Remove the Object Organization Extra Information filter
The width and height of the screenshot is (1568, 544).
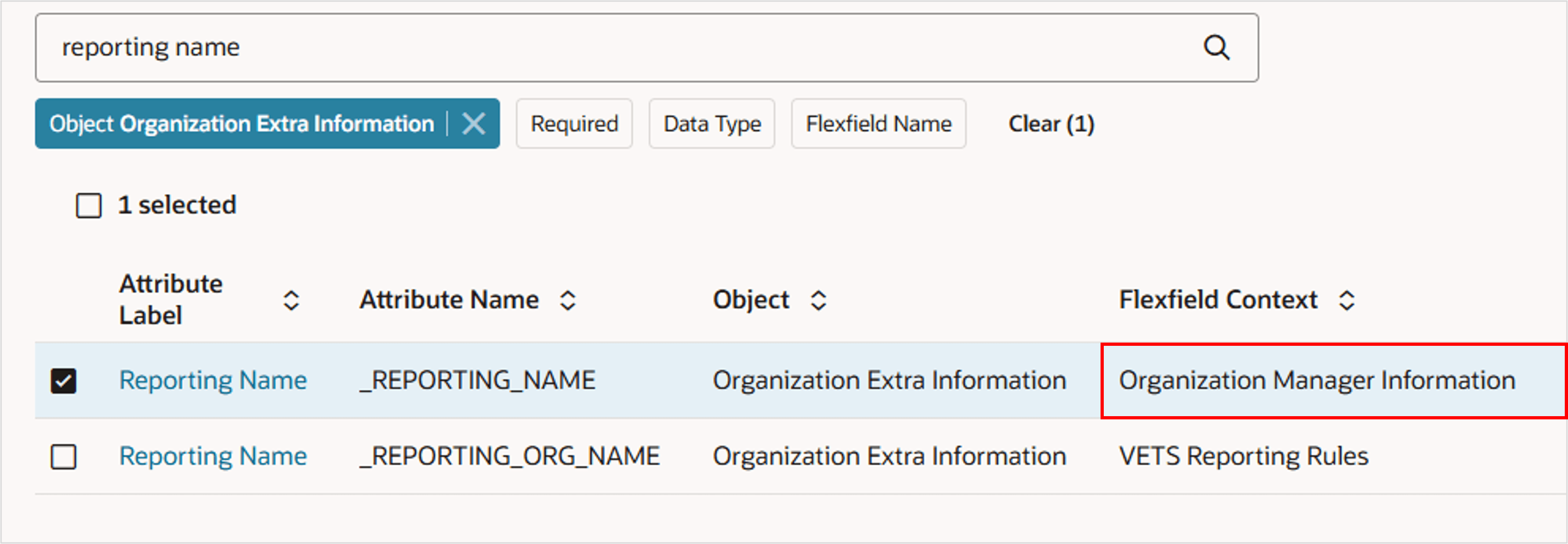(473, 124)
